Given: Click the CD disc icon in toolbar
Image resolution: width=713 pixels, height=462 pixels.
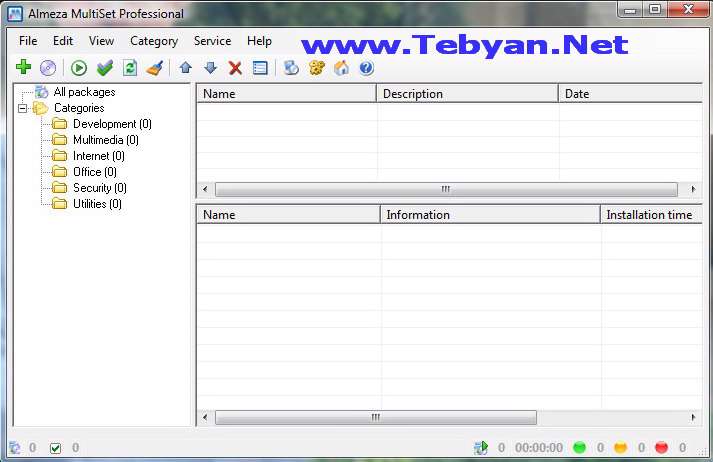Looking at the screenshot, I should point(48,68).
